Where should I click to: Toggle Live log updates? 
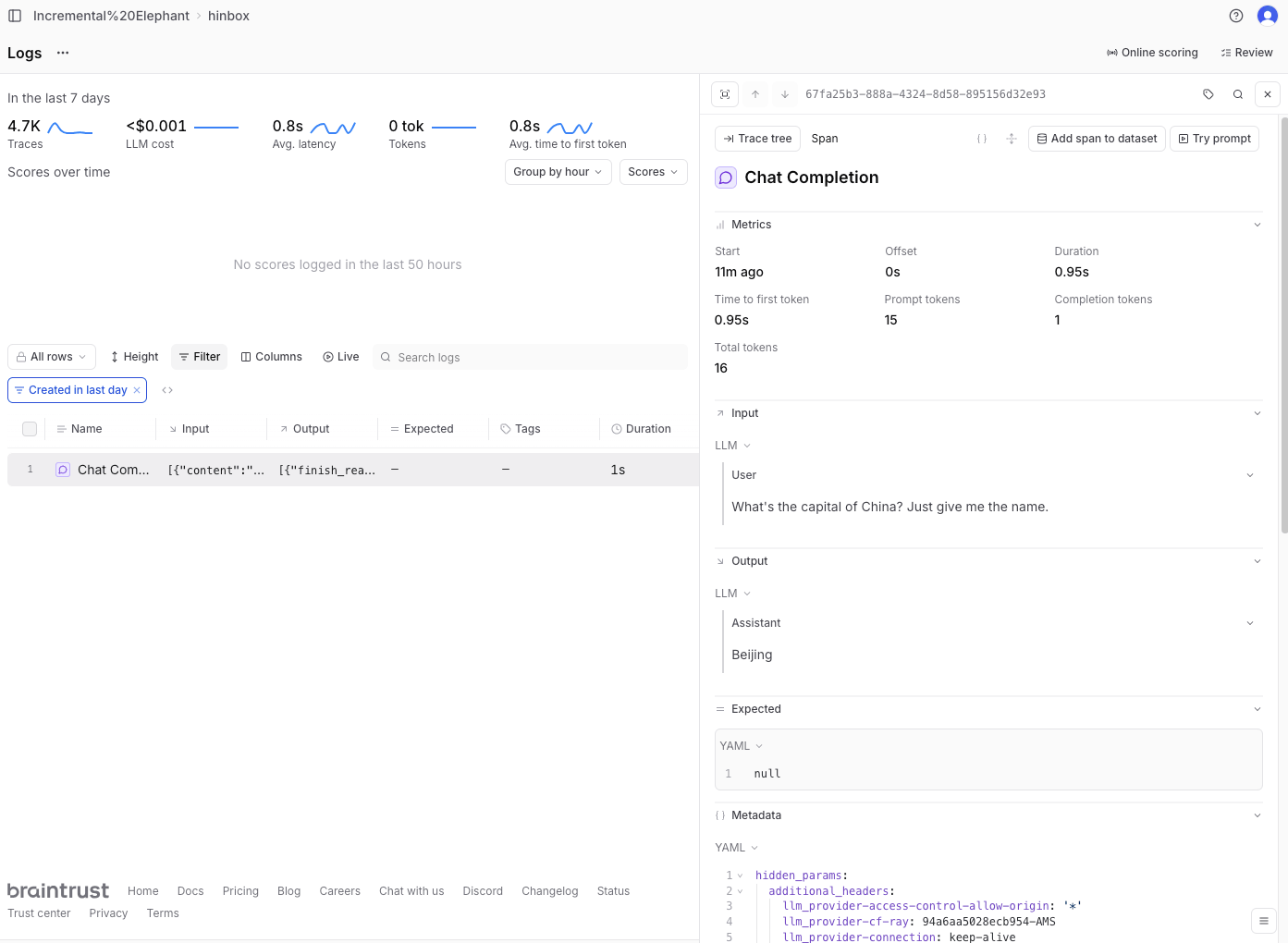[x=340, y=357]
